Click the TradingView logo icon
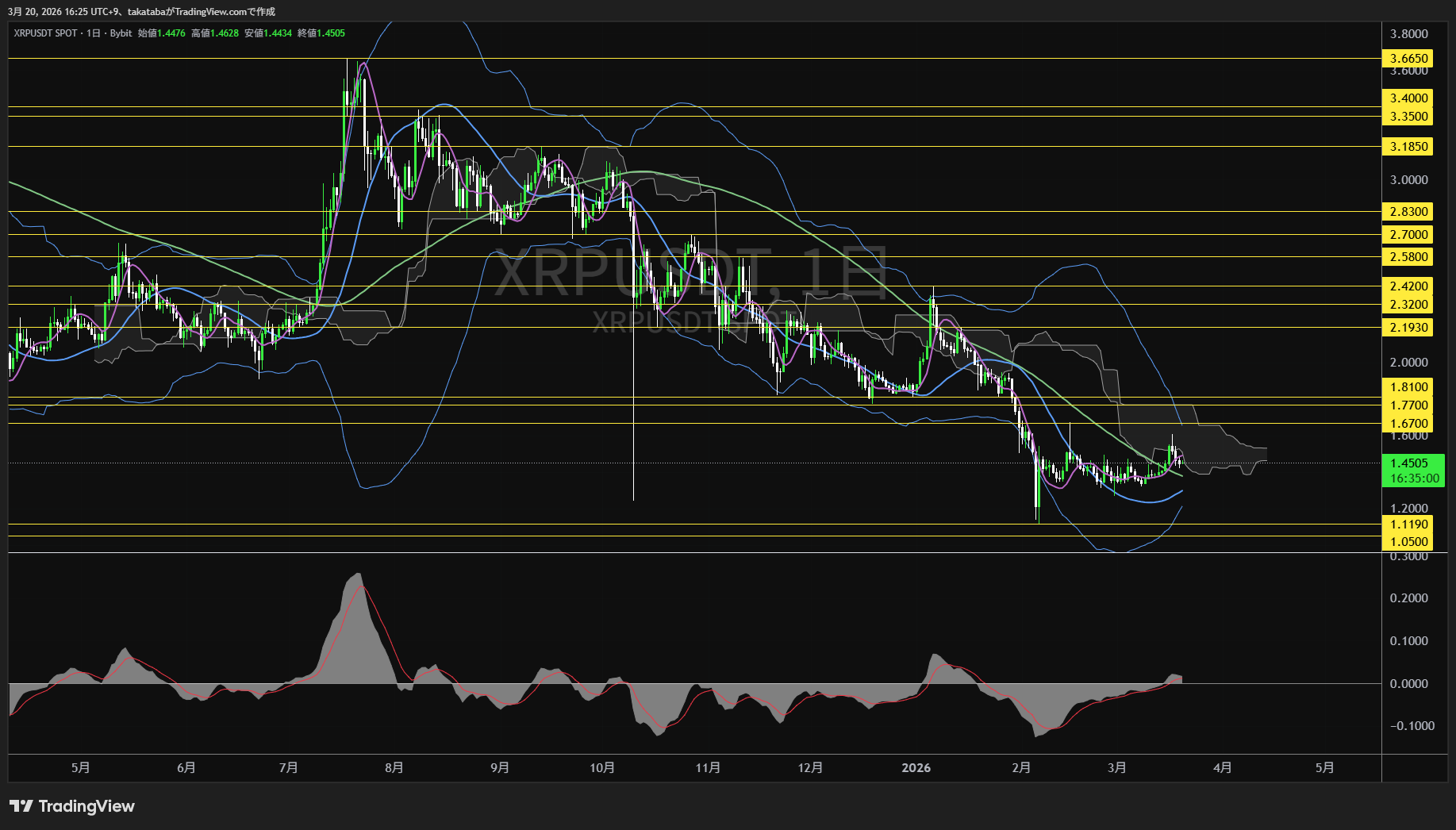 click(21, 806)
